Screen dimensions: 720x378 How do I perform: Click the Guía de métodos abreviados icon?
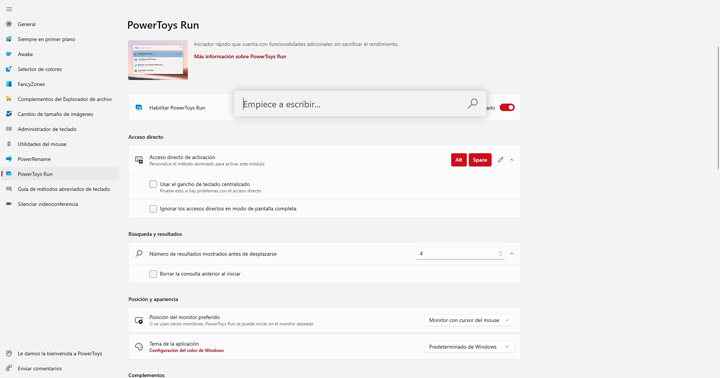coord(9,189)
